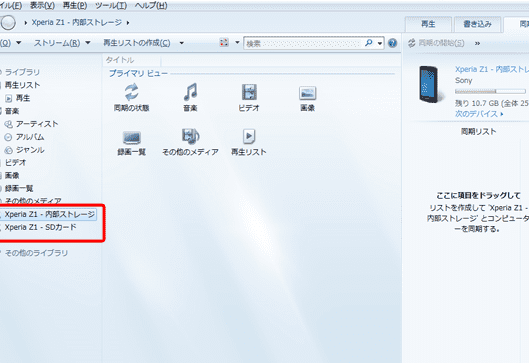529x363 pixels.
Task: Open the ビデオ film icon in primary view
Action: 249,92
